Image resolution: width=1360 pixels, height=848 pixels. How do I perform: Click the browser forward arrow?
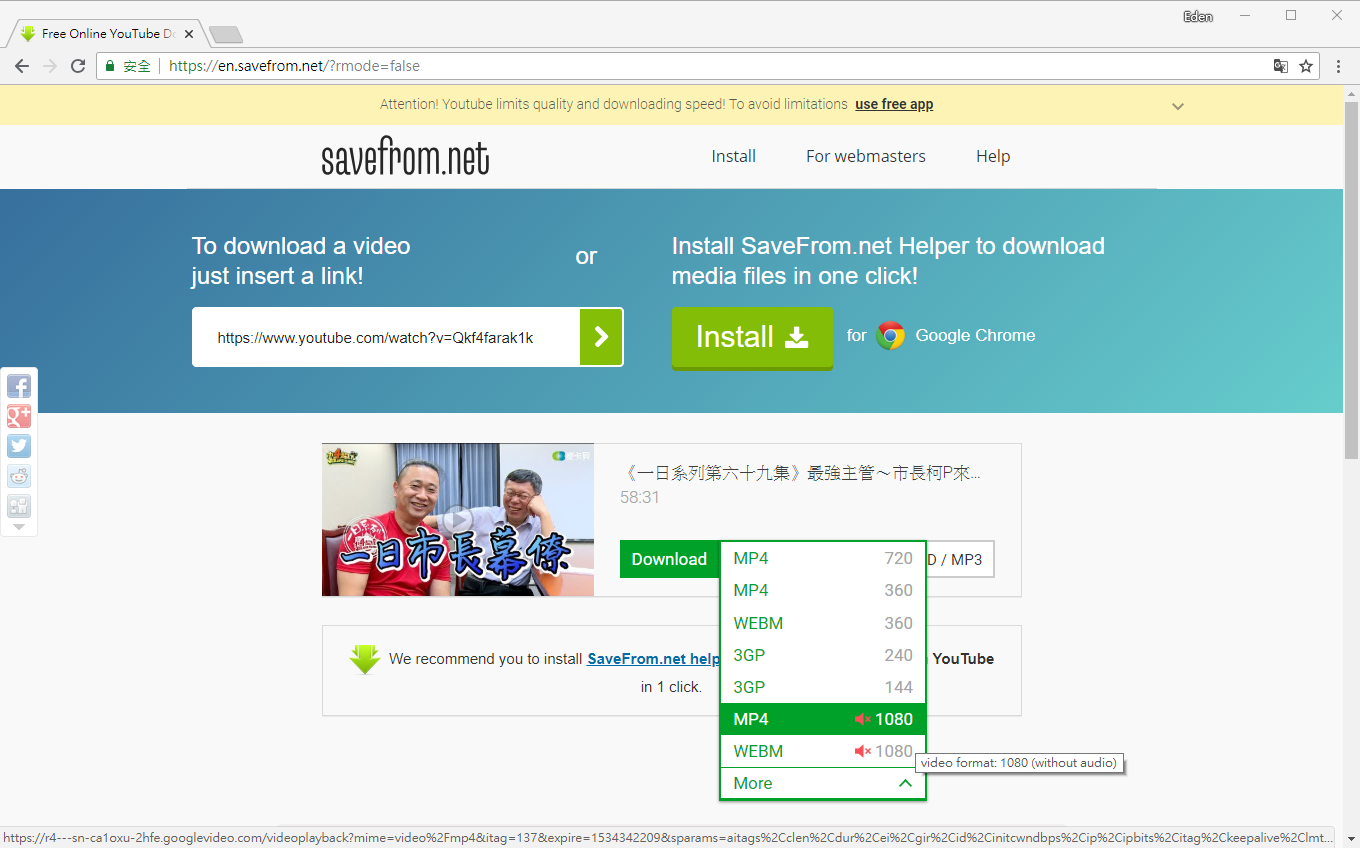[x=50, y=66]
